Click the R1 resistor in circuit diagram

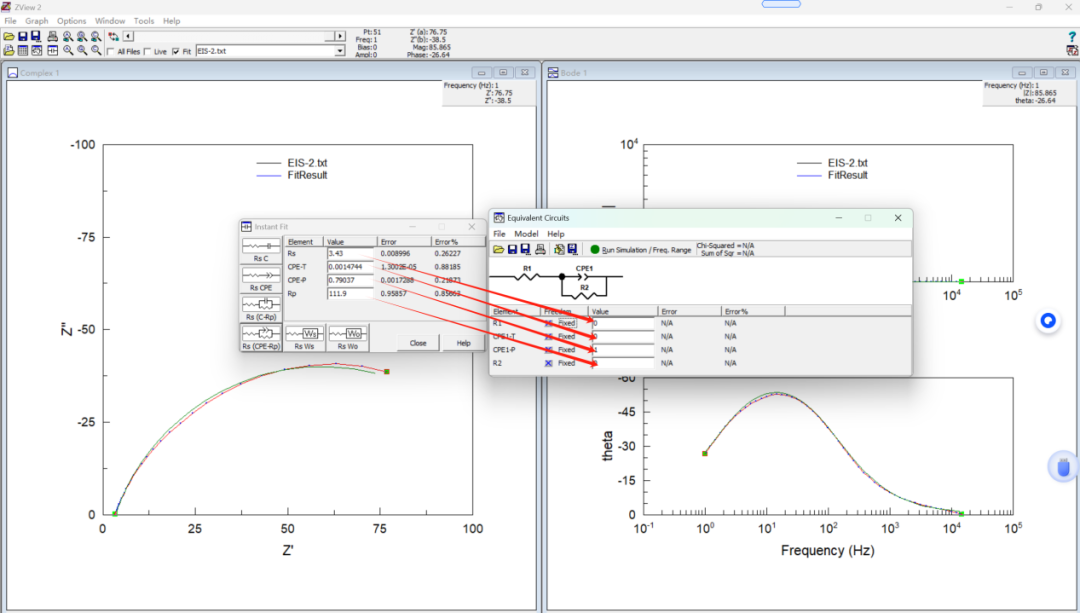[527, 277]
